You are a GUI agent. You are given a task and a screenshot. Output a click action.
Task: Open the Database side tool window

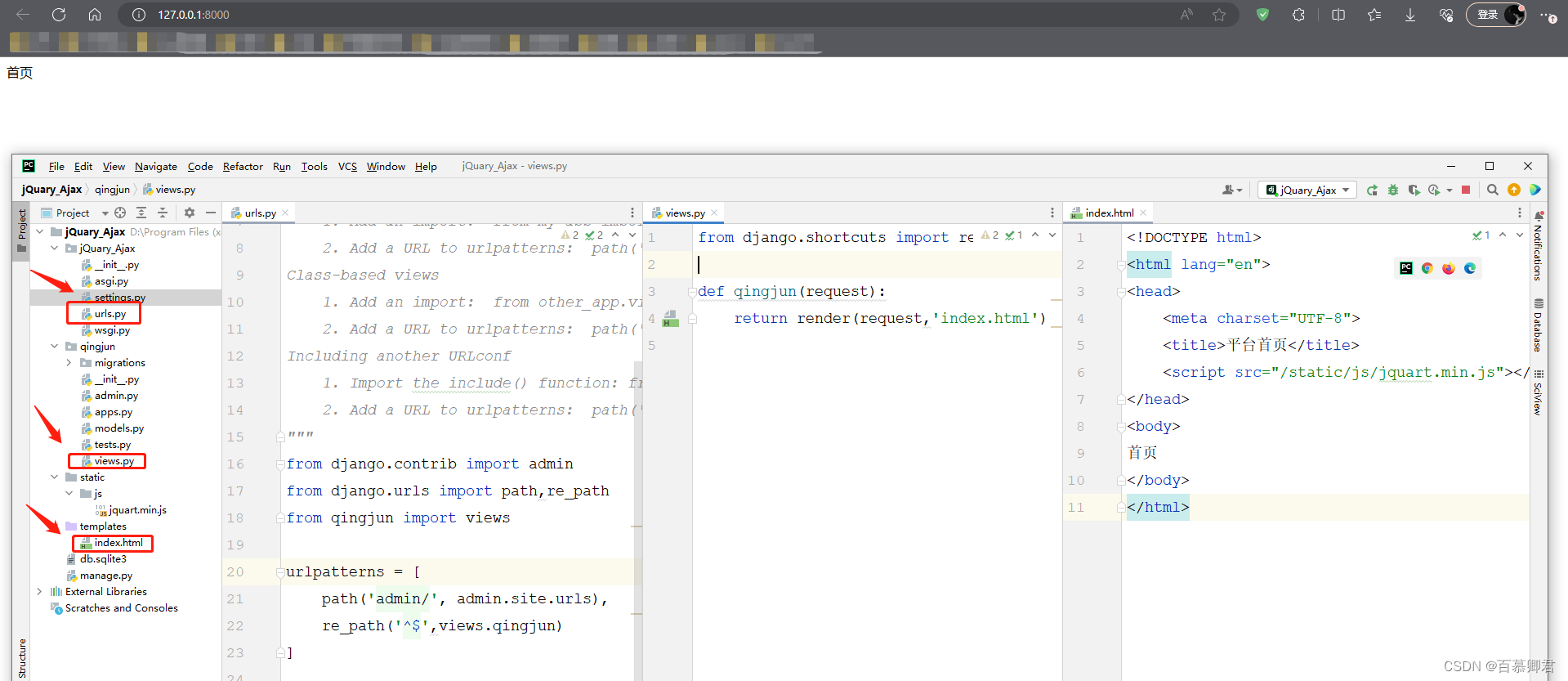1538,325
